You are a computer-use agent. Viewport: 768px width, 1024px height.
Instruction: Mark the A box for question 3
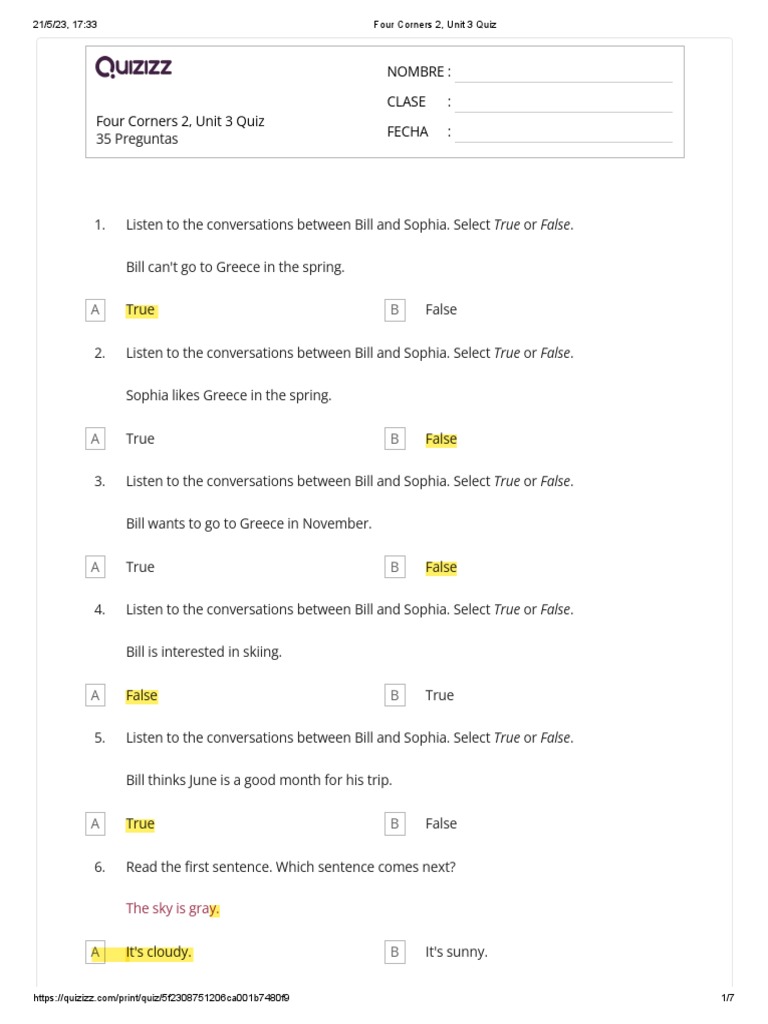[95, 567]
